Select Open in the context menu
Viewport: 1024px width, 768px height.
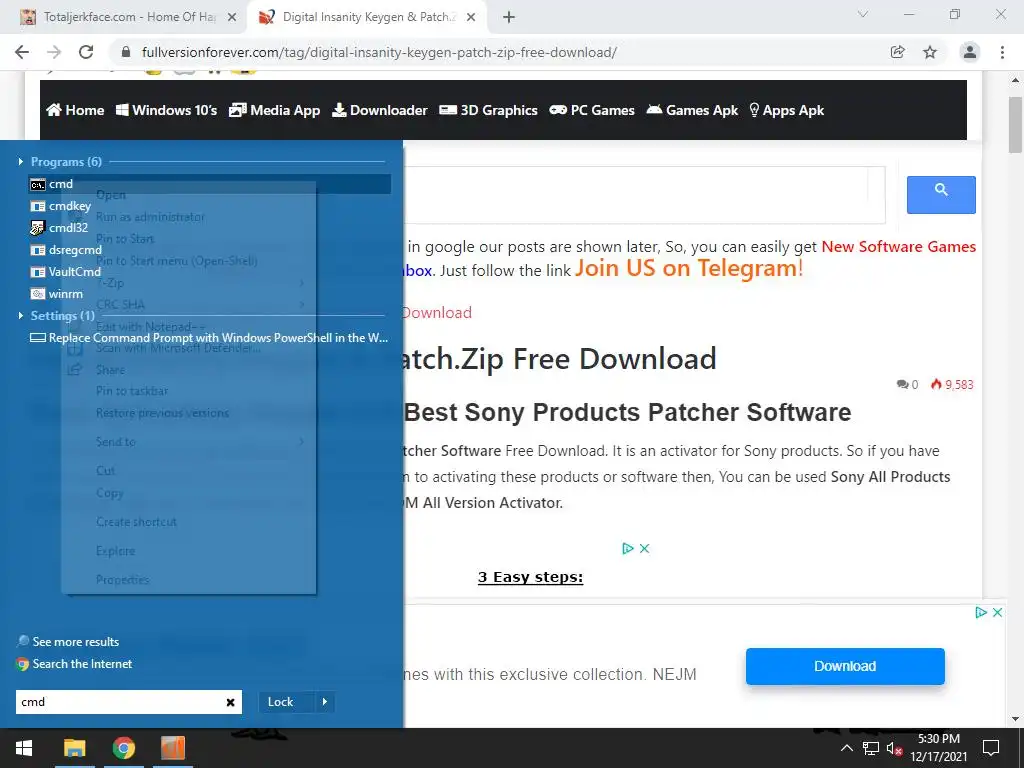click(110, 195)
